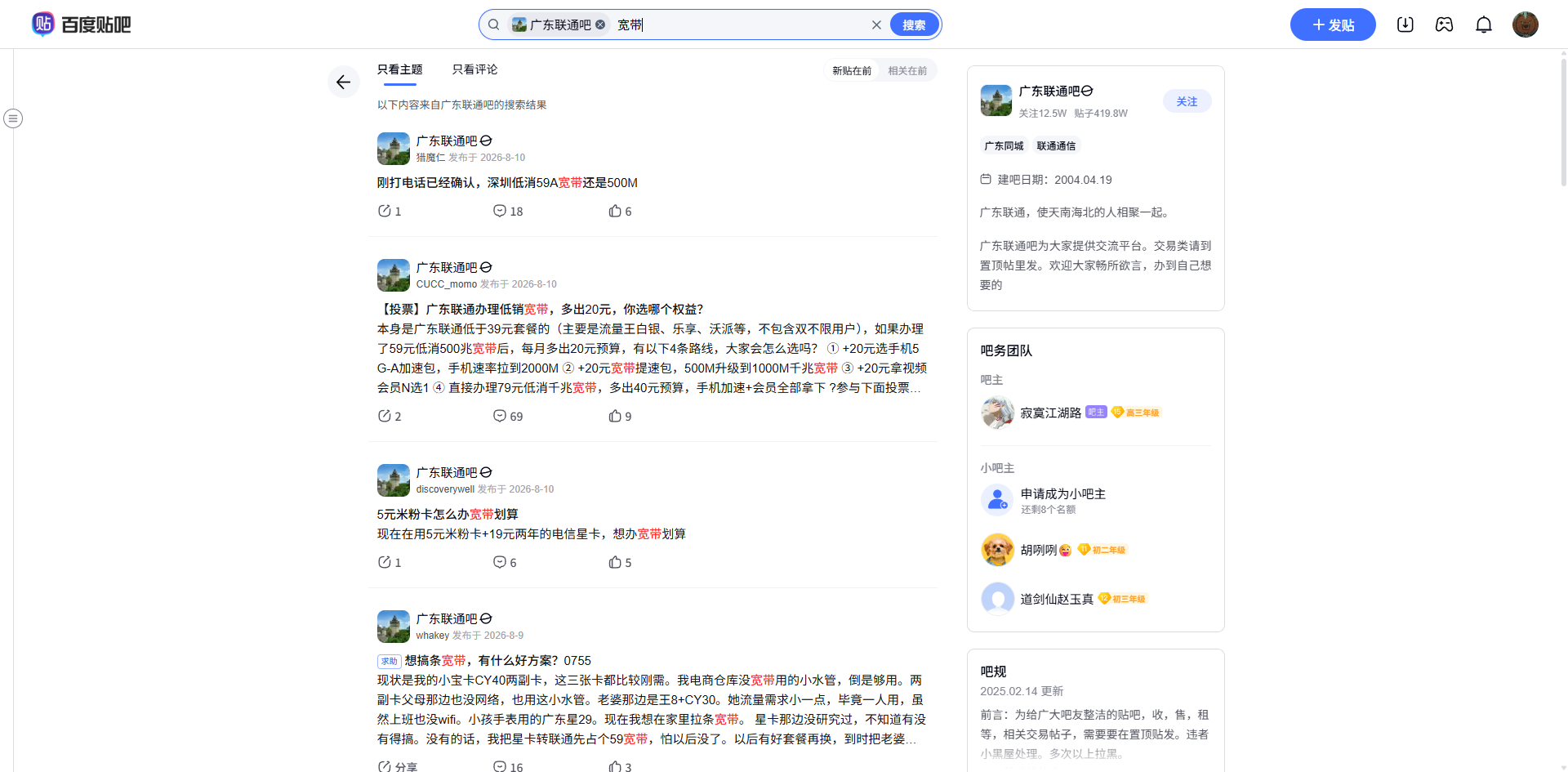Share the 投票 poll post
The width and height of the screenshot is (1568, 772).
390,417
